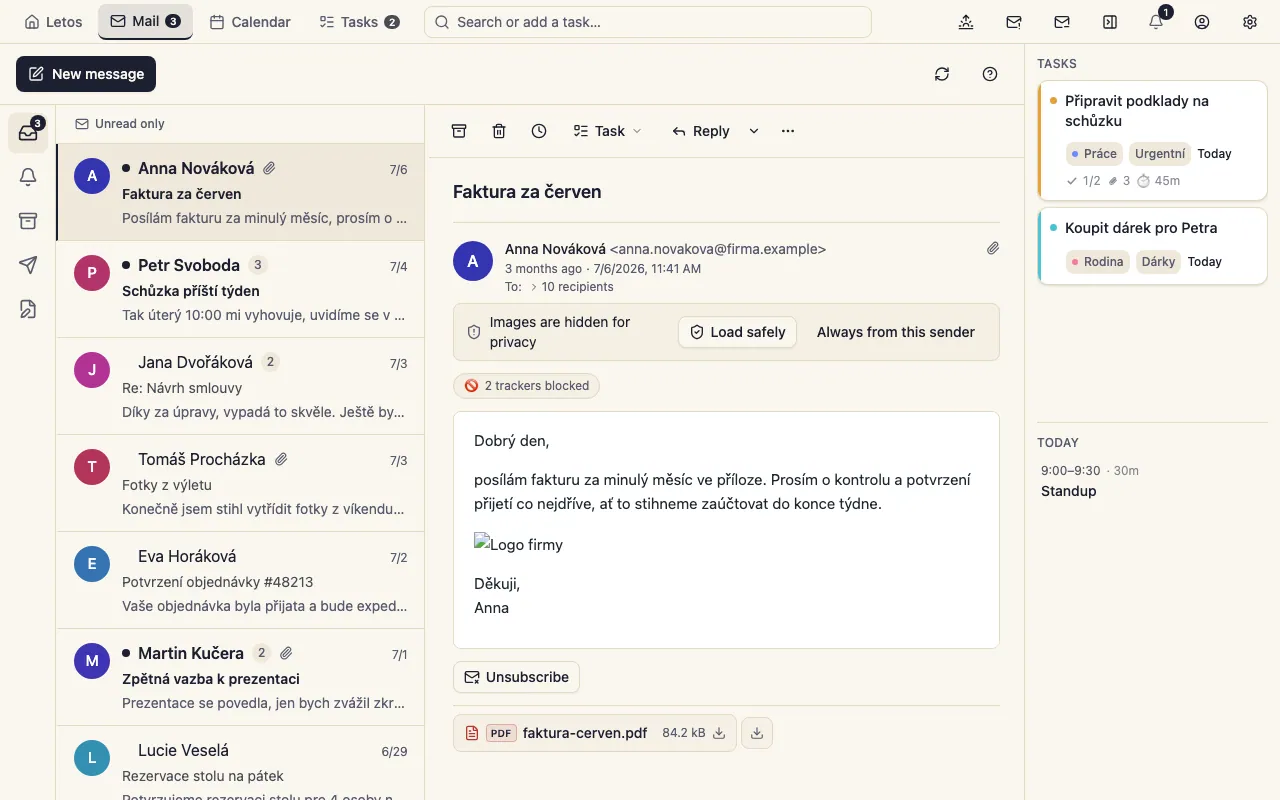Open the Petr Svoboda email Schůzka příští týden
This screenshot has height=800, width=1280.
click(x=240, y=290)
